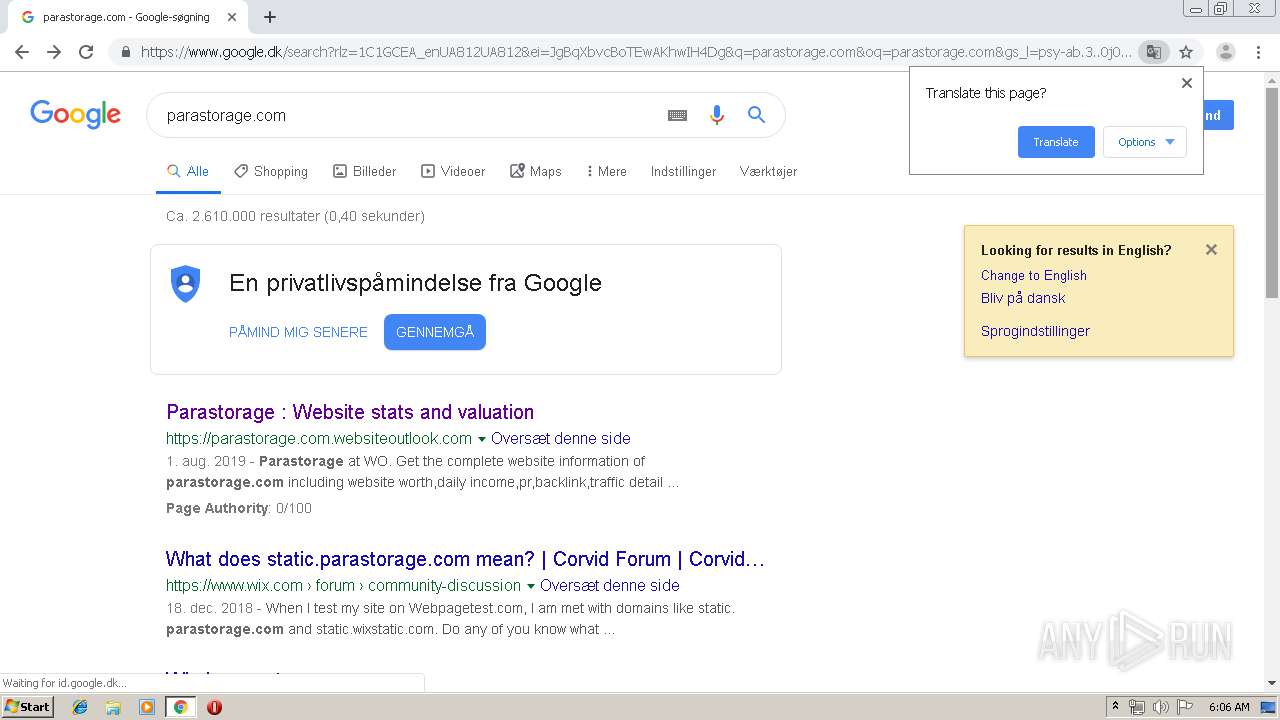Click the network tray icon
The height and width of the screenshot is (720, 1280).
1137,707
